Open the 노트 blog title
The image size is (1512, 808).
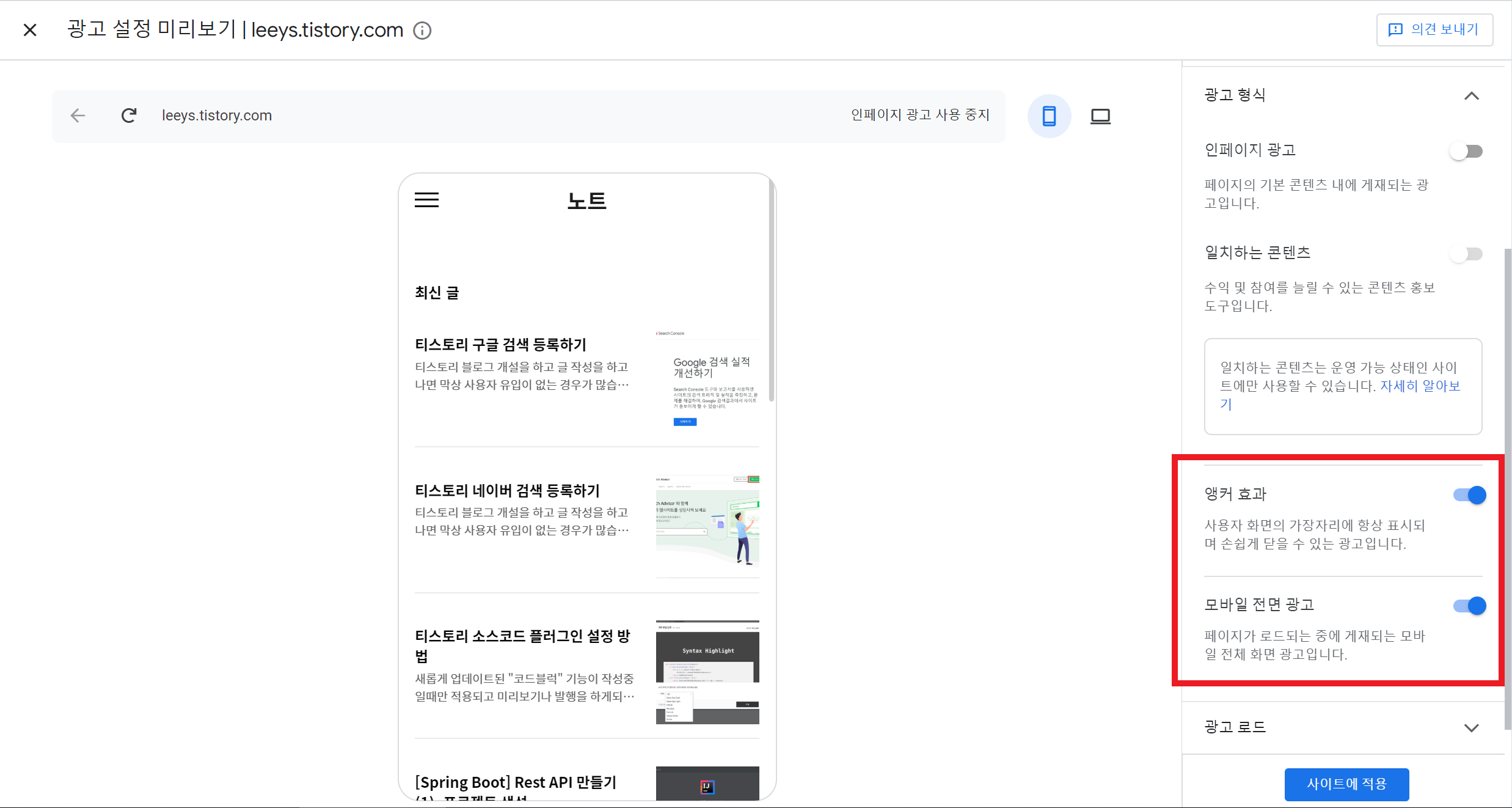tap(586, 200)
